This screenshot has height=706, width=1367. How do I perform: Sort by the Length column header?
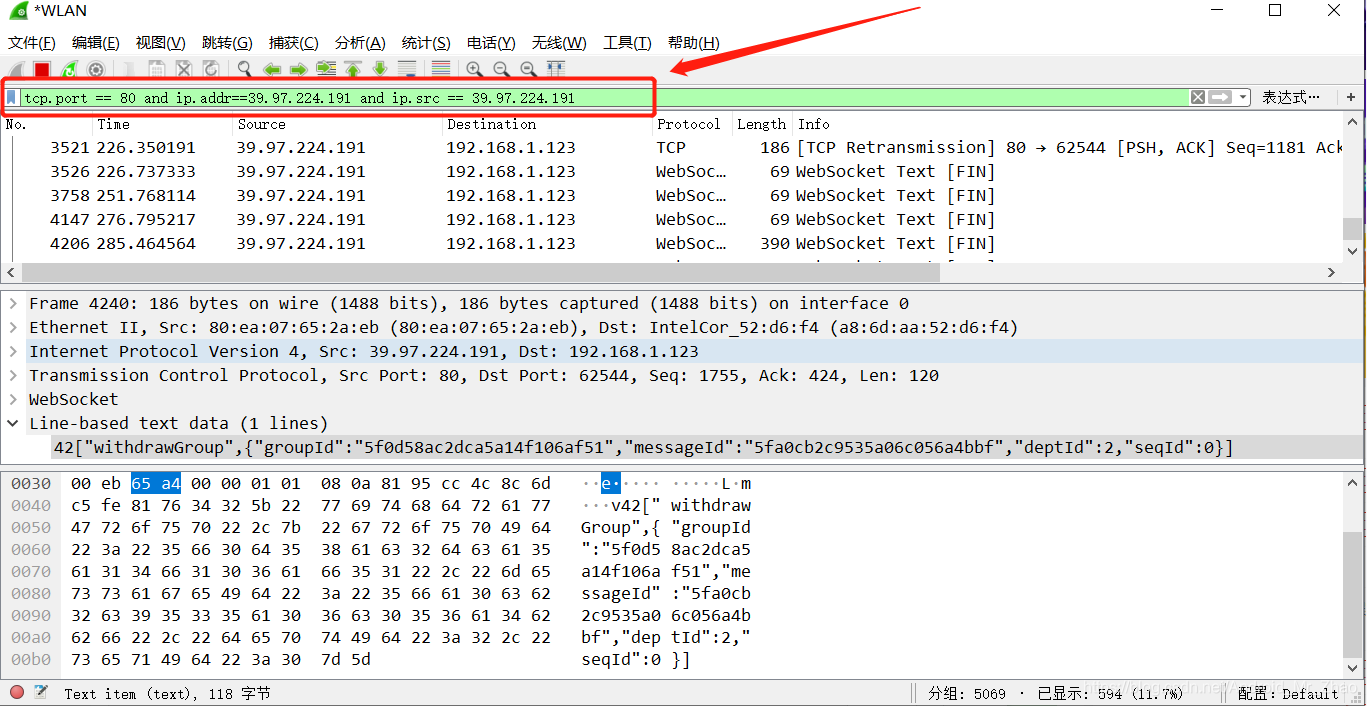[762, 125]
